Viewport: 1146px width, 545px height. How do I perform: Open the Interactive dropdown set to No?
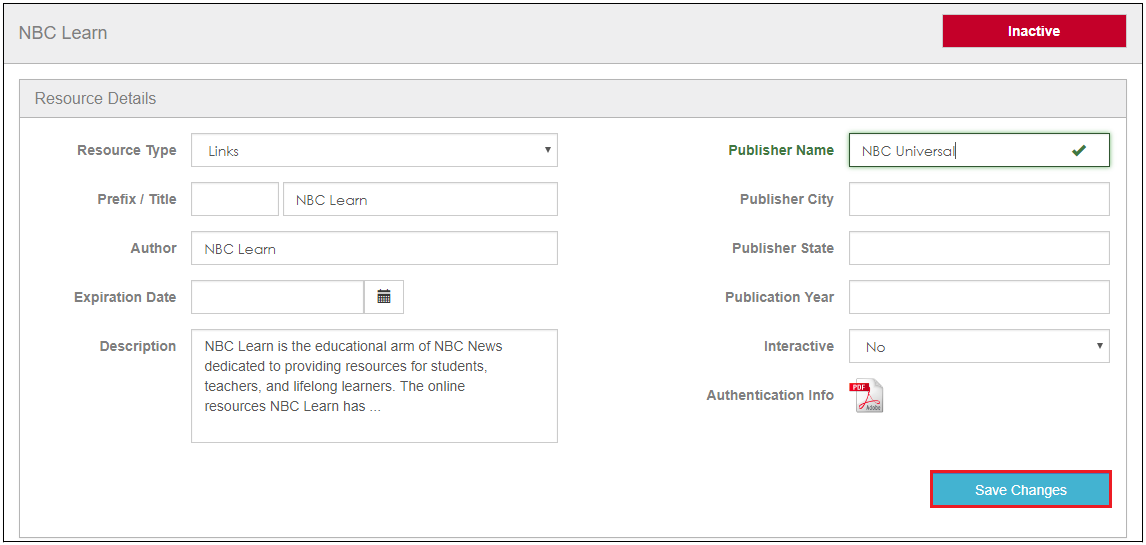click(x=979, y=346)
